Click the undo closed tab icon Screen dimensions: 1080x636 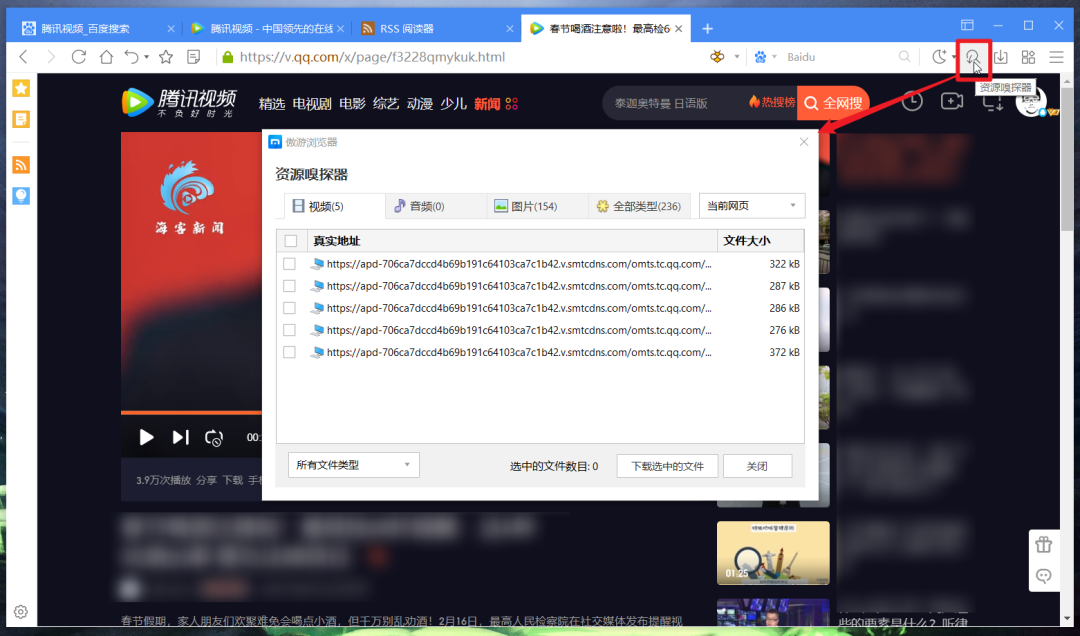(132, 57)
